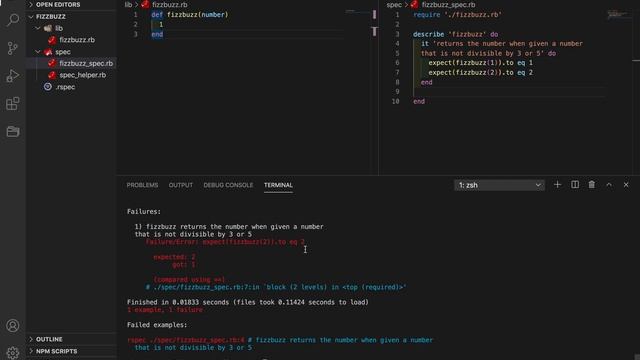Open the .rspec file

(65, 87)
